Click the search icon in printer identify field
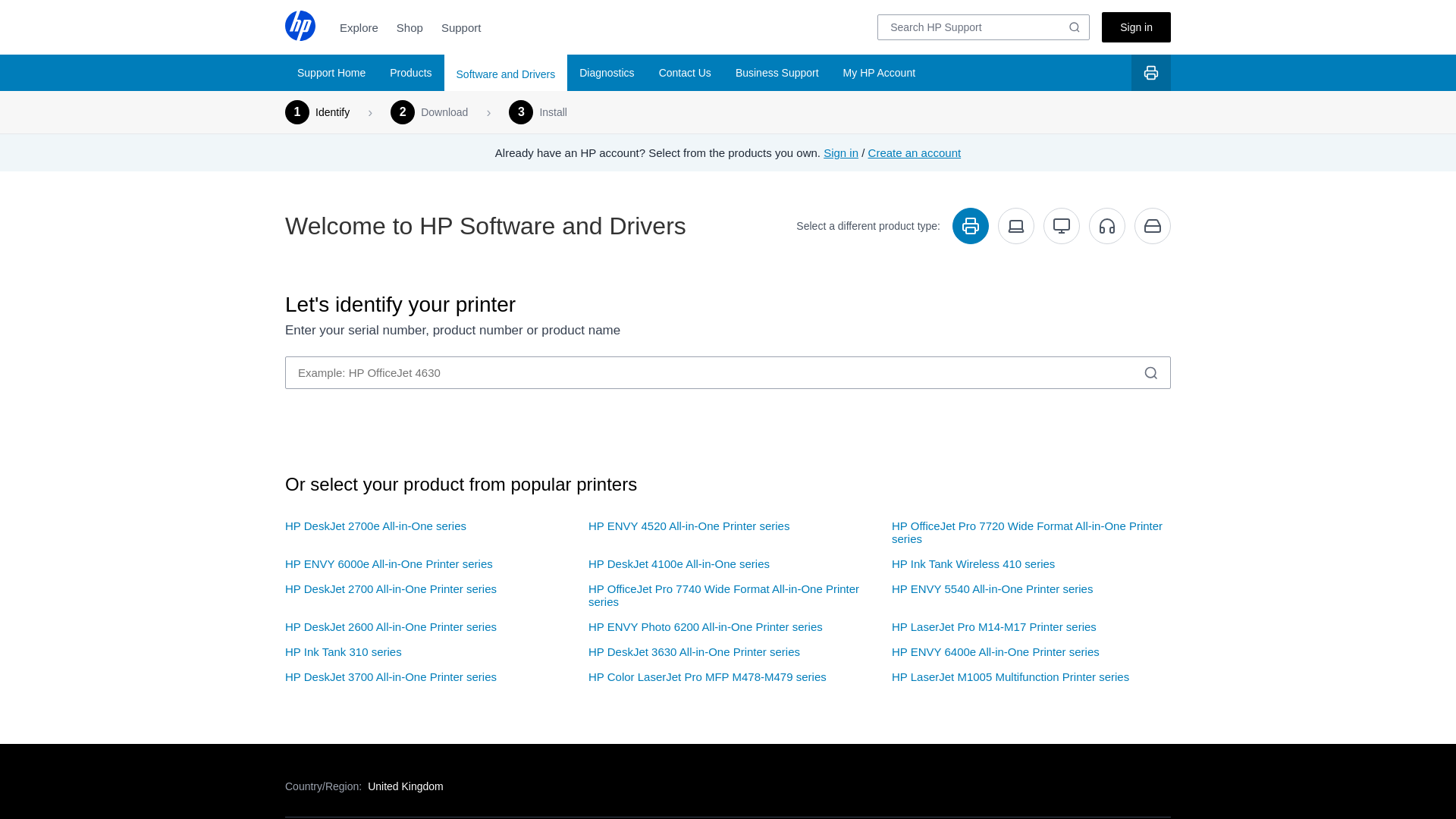 1151,373
